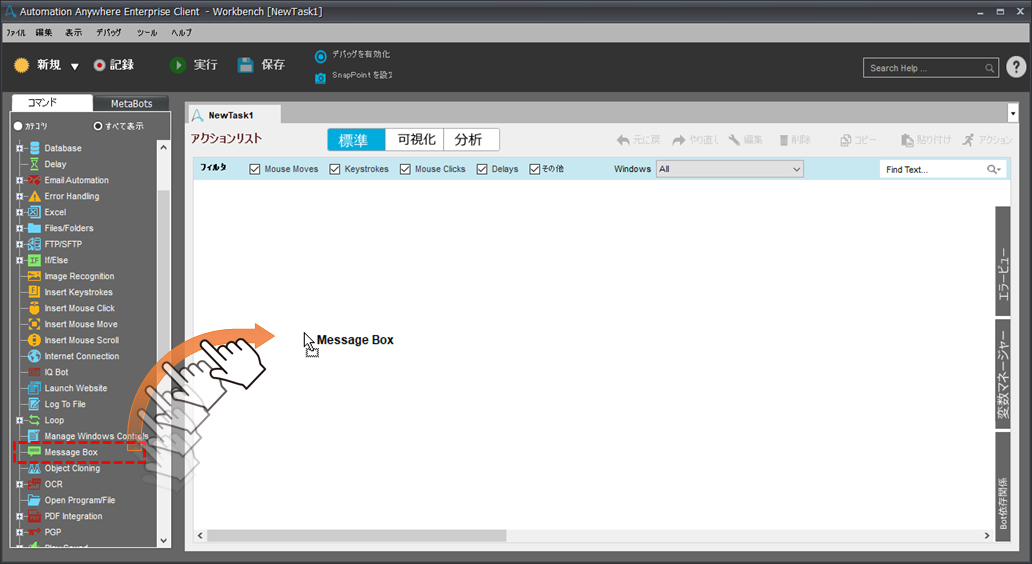
Task: Click the 保存 save button
Action: [262, 64]
